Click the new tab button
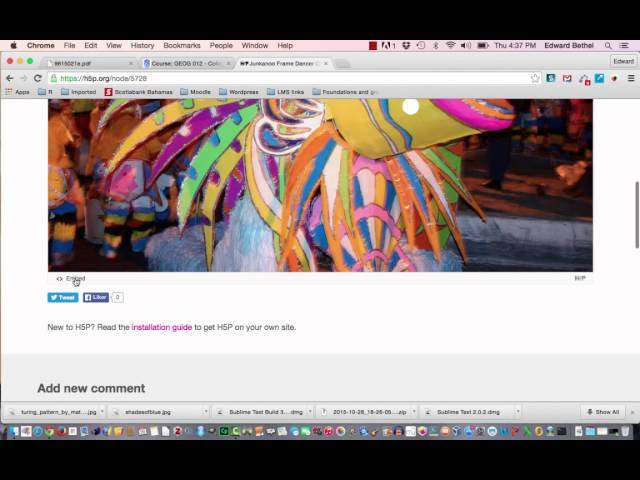640x480 pixels. tap(343, 64)
